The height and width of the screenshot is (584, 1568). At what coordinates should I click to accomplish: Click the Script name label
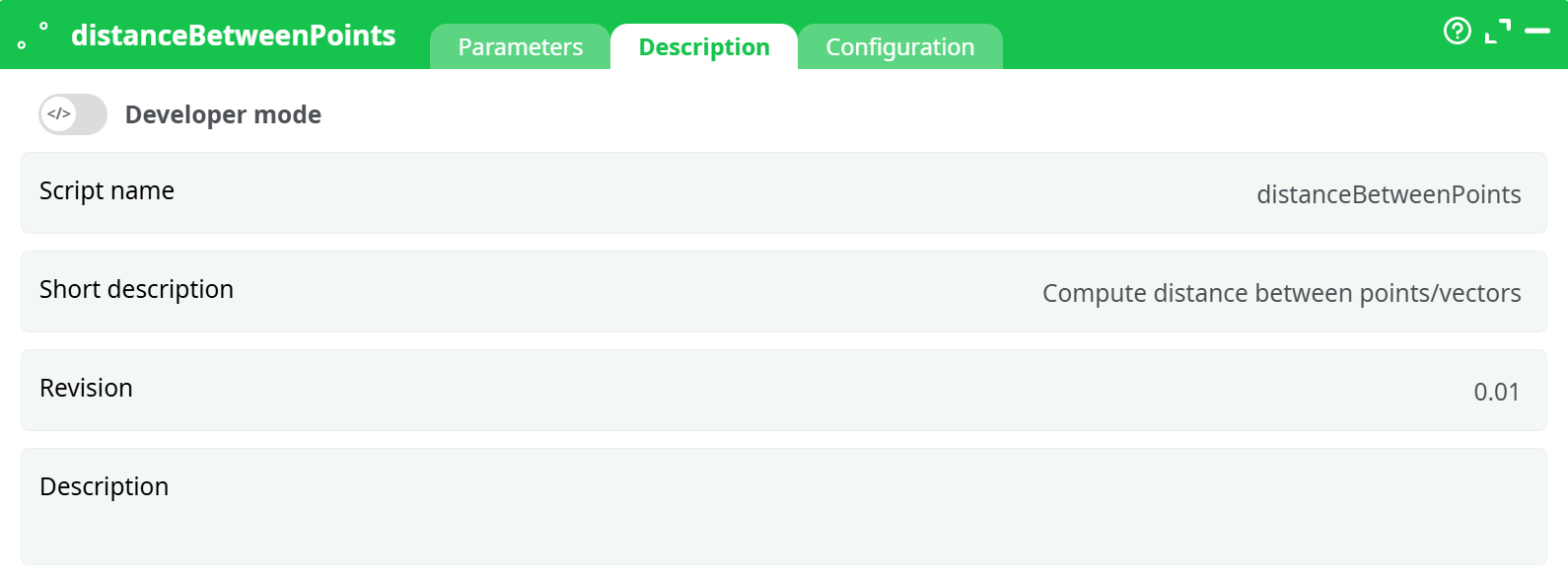[x=107, y=191]
